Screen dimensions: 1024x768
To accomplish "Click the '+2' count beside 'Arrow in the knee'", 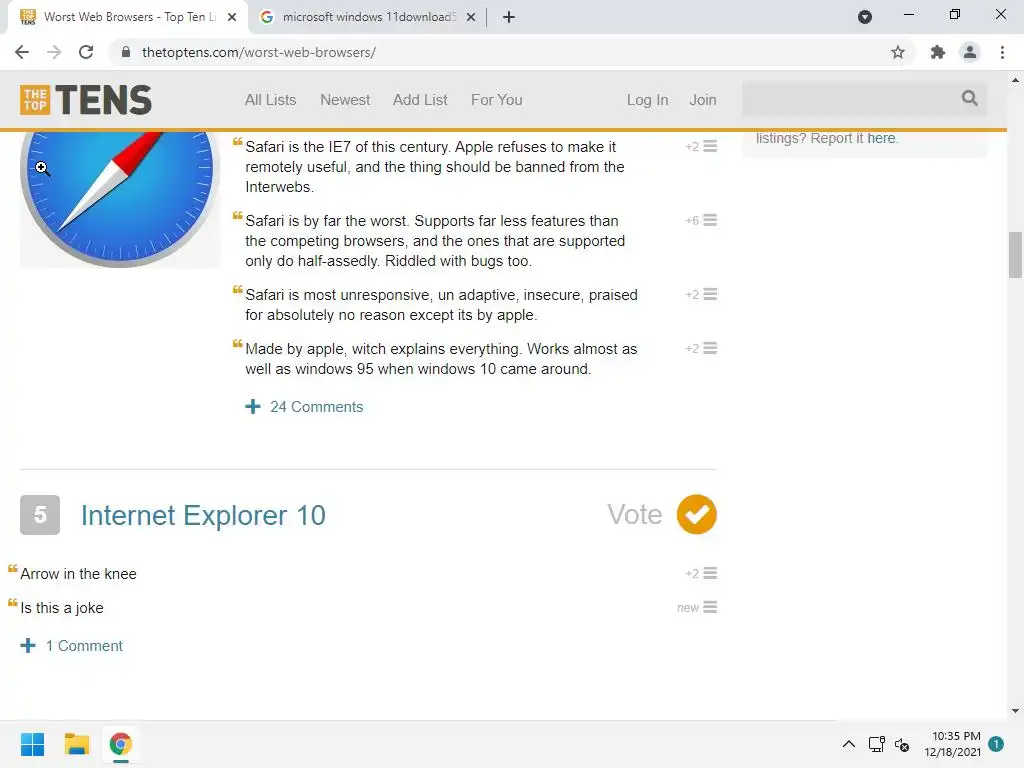I will [x=692, y=573].
